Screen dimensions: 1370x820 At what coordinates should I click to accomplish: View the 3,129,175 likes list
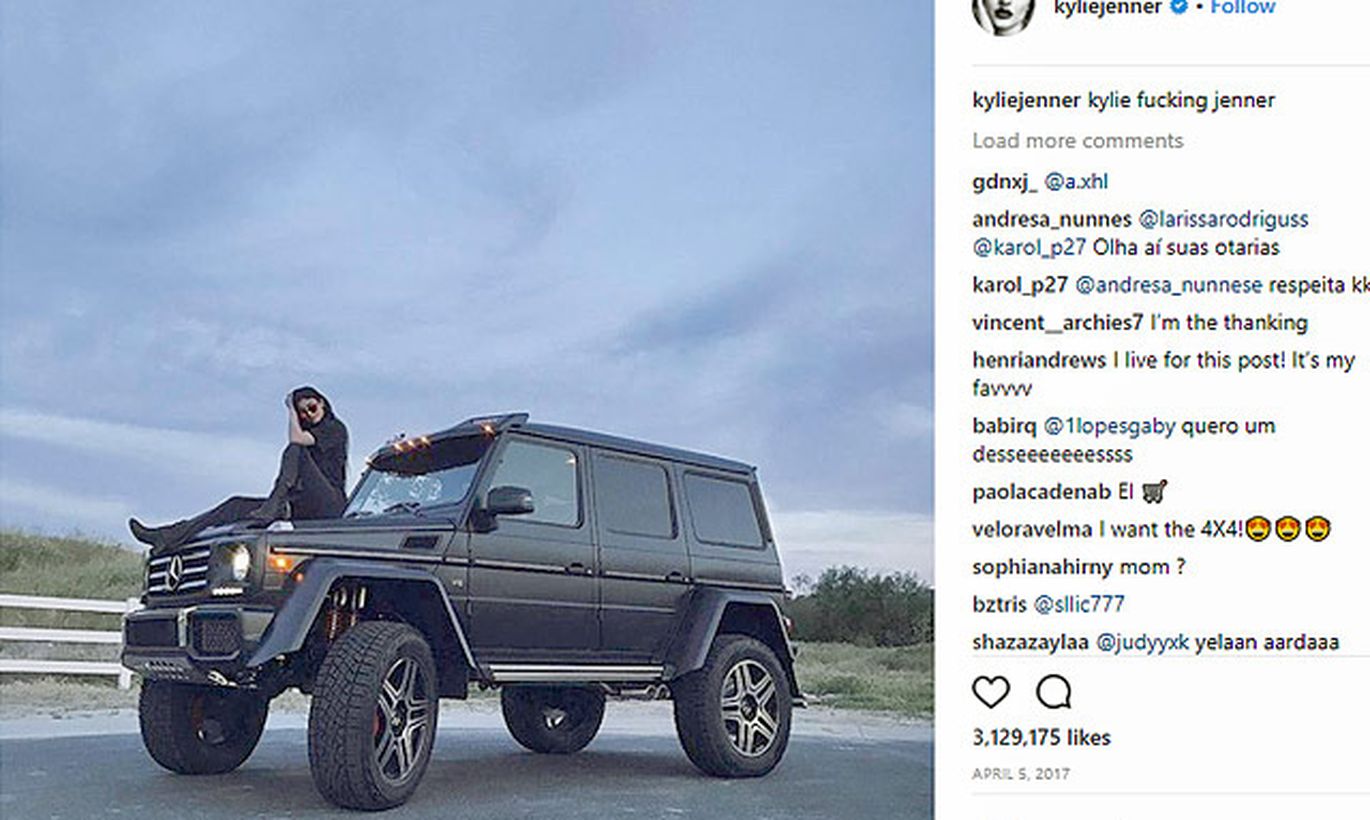[1041, 738]
